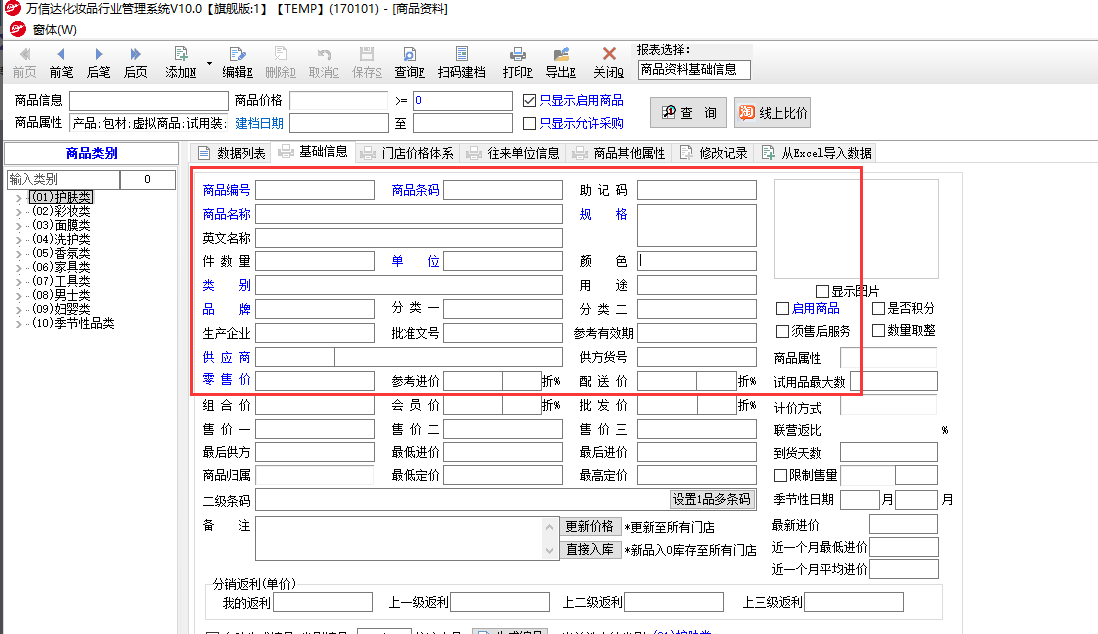Switch to 数据列表 tab
The image size is (1098, 634).
point(232,153)
